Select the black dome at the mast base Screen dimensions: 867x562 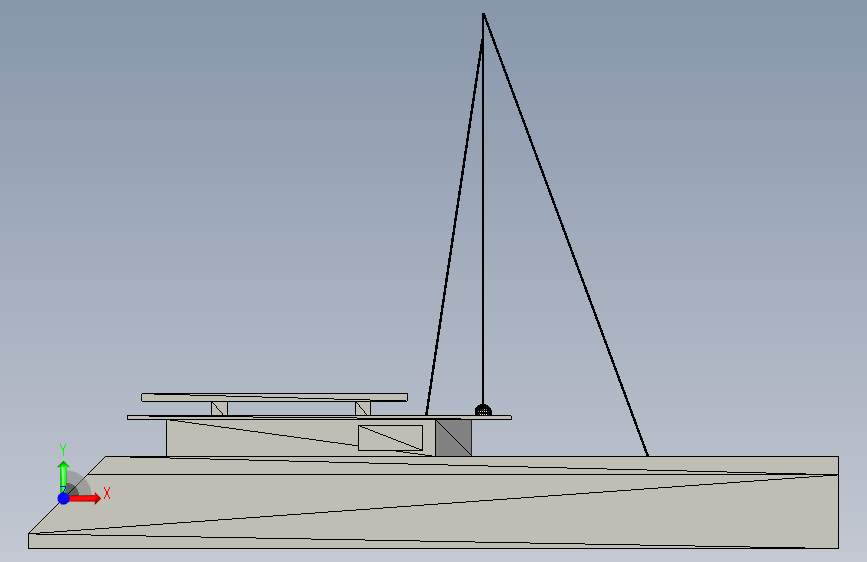coord(483,410)
